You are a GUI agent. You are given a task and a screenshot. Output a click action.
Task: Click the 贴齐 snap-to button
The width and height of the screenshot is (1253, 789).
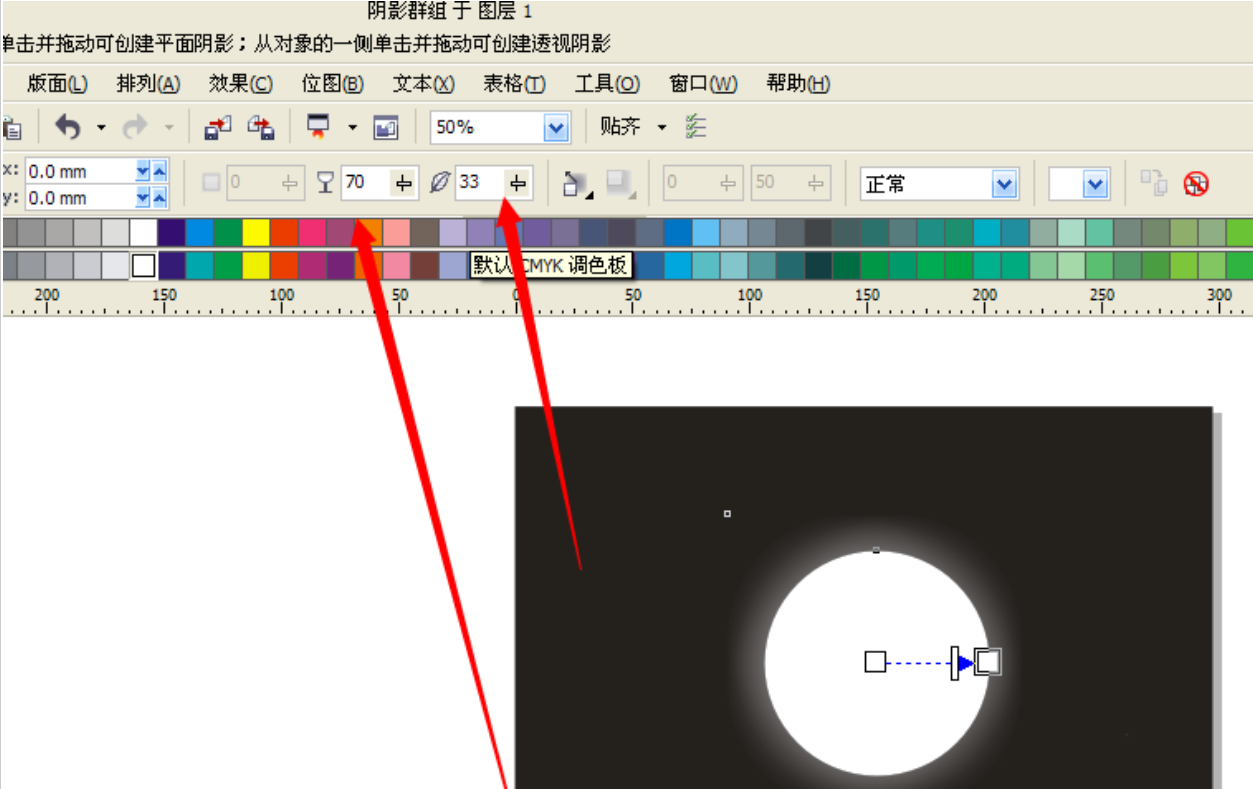tap(620, 127)
